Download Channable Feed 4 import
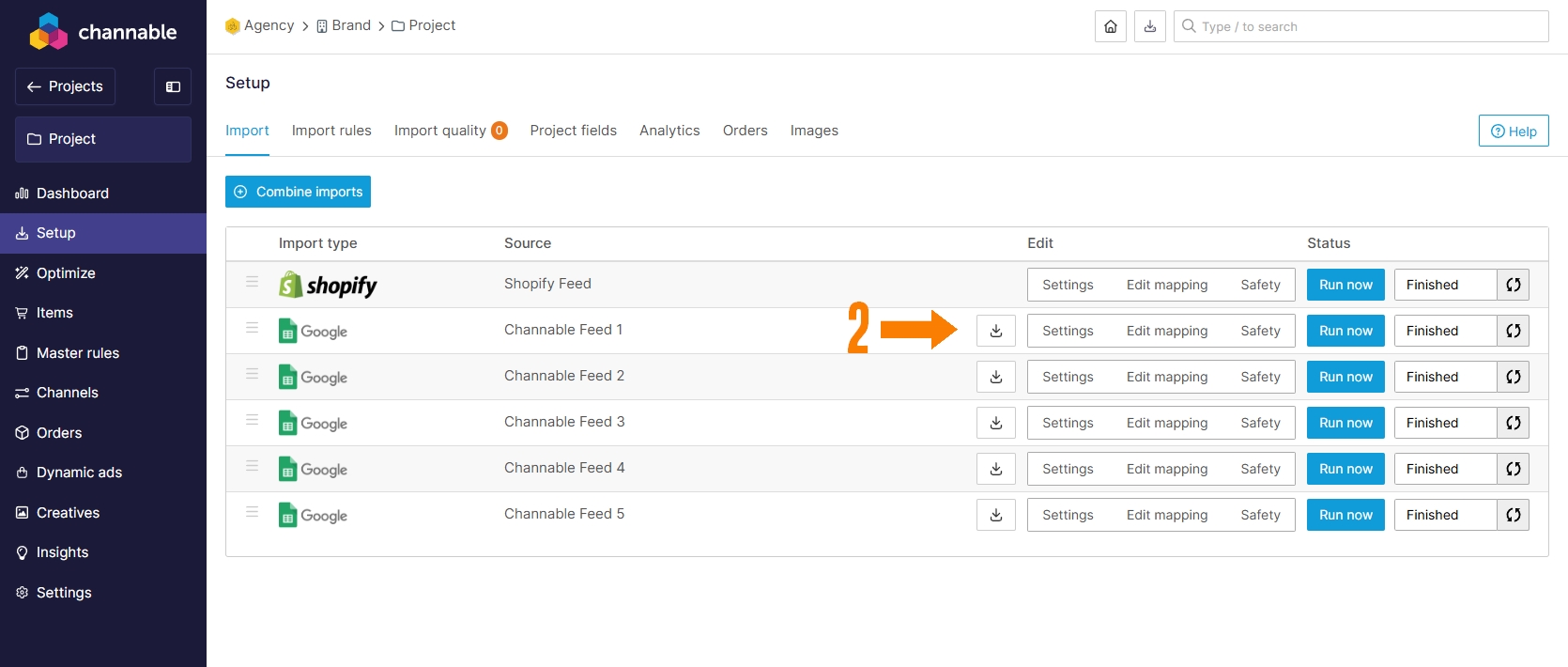 996,469
